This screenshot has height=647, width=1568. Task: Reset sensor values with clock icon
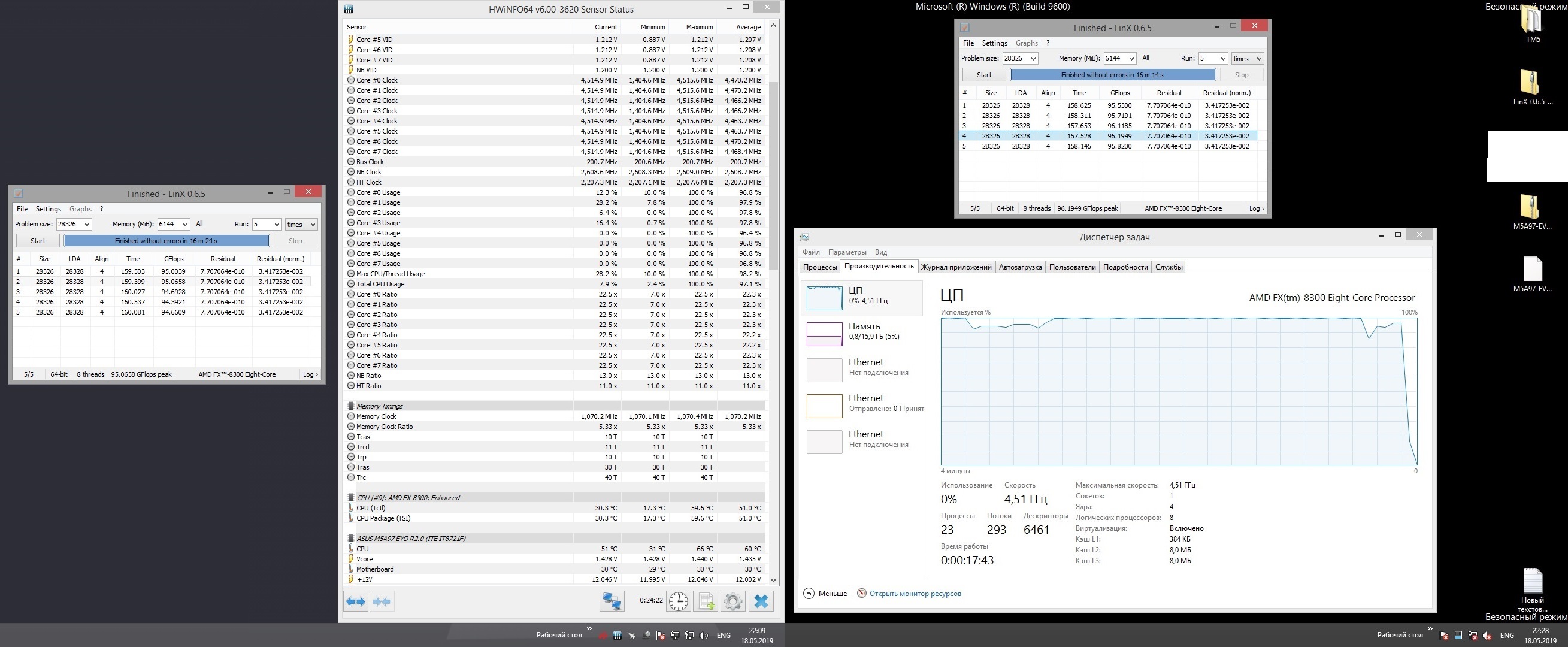click(678, 601)
